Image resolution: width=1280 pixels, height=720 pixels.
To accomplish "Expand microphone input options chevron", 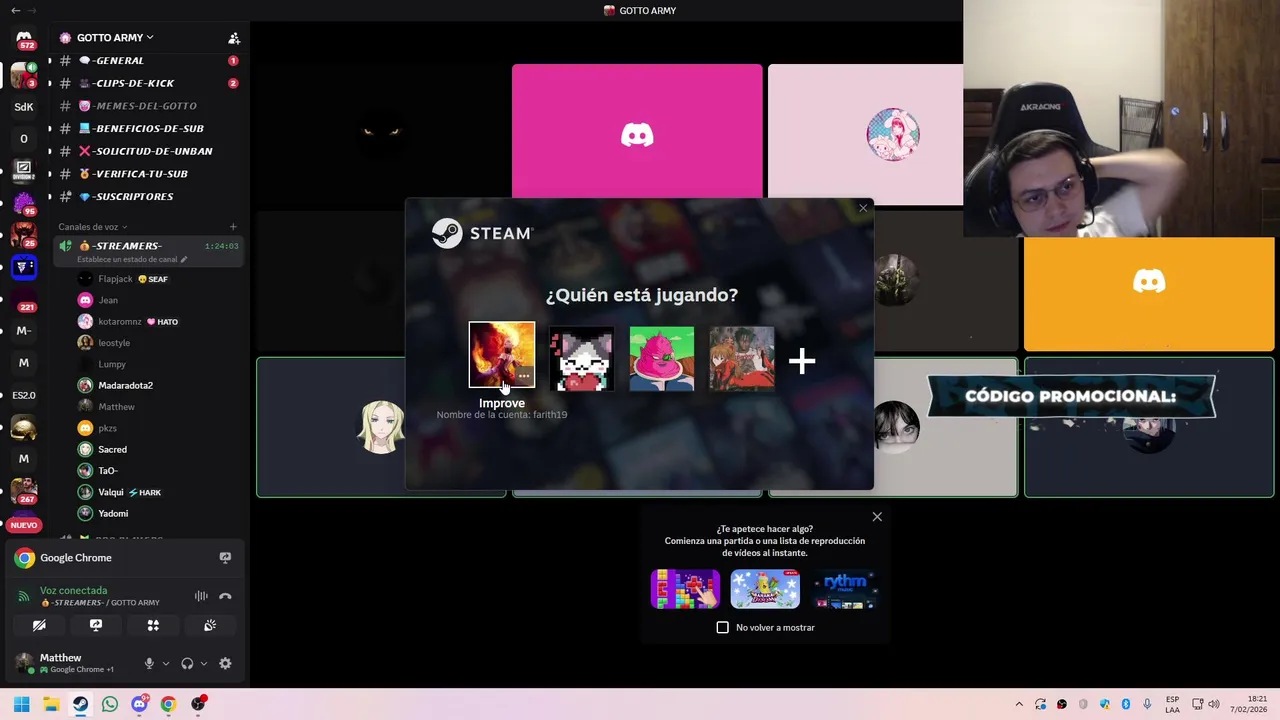I will (166, 663).
